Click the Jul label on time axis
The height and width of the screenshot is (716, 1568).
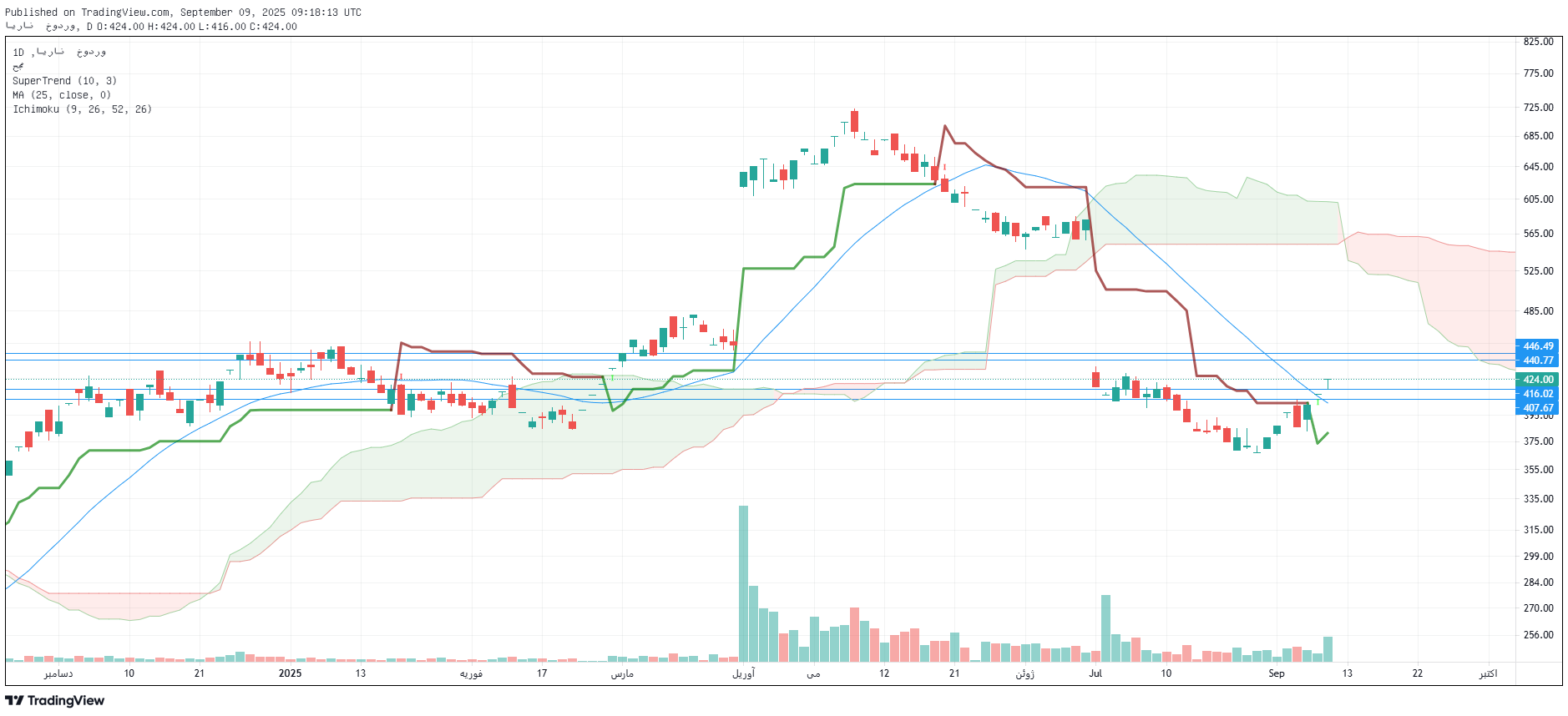(1095, 673)
